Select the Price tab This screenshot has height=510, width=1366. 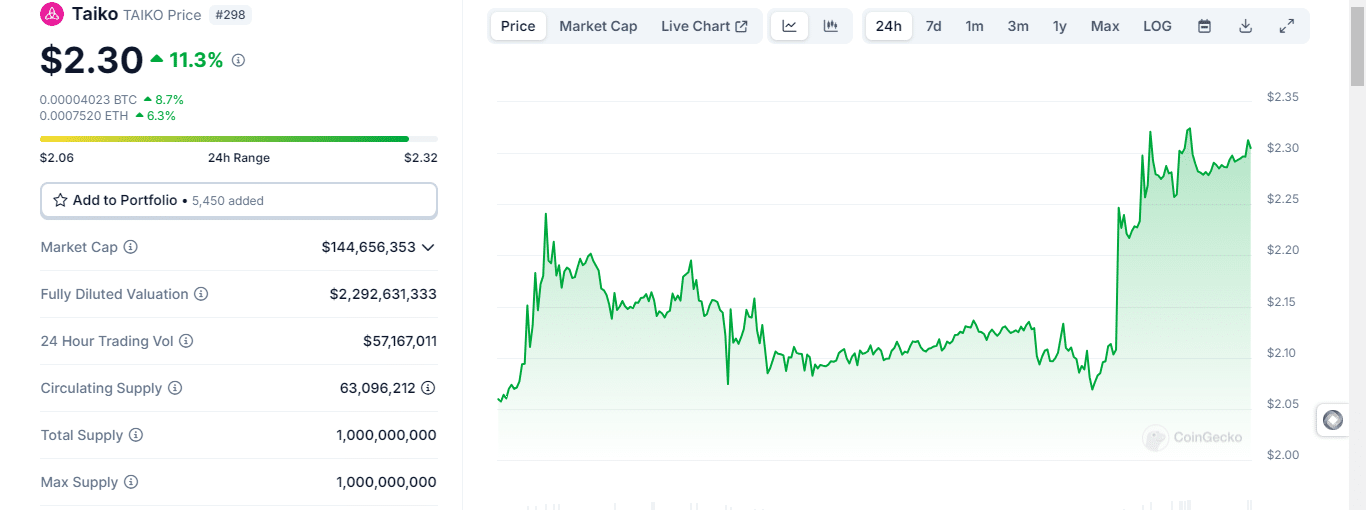[518, 26]
